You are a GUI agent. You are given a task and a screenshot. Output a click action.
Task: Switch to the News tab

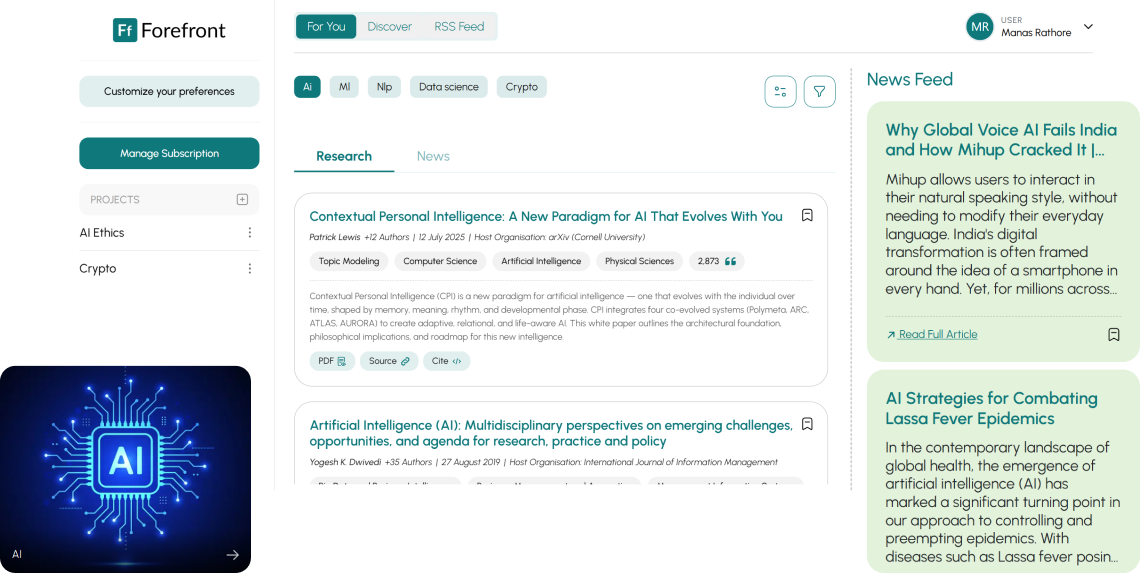[433, 156]
